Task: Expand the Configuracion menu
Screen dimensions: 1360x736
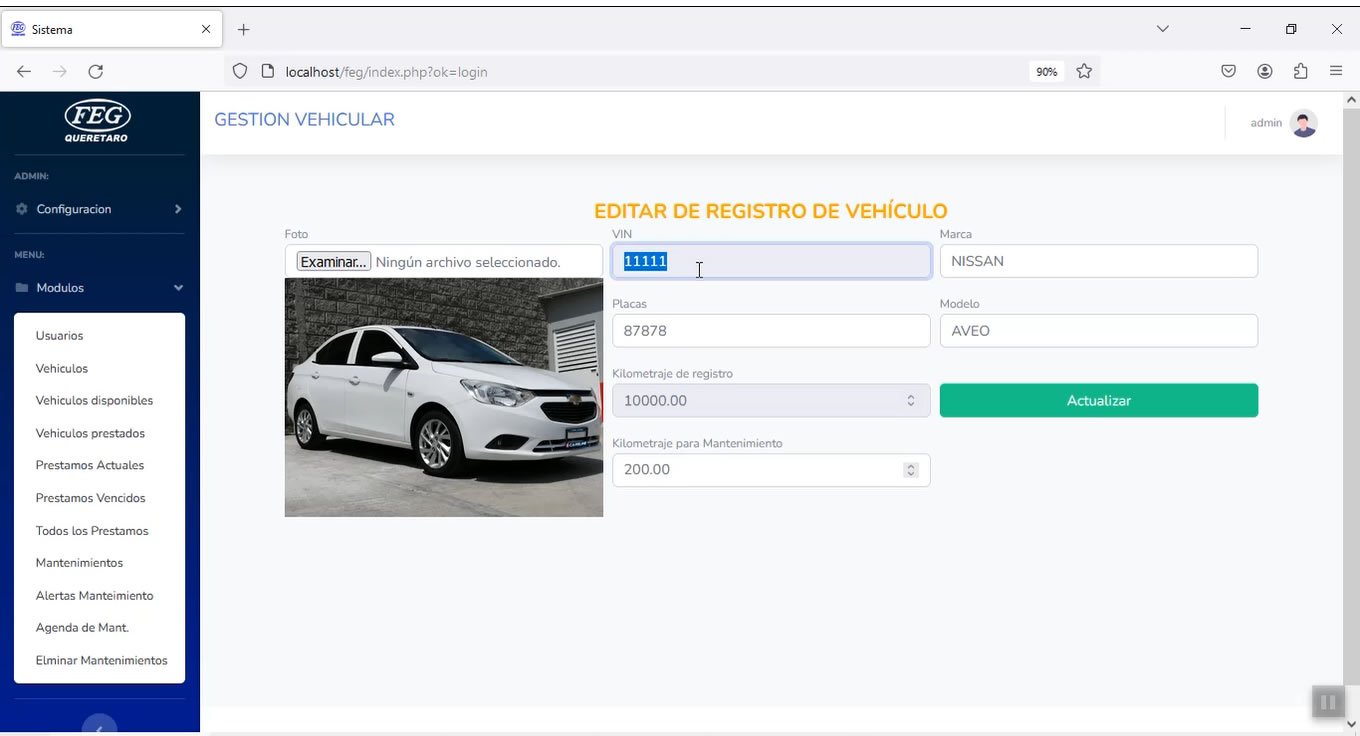Action: [99, 209]
